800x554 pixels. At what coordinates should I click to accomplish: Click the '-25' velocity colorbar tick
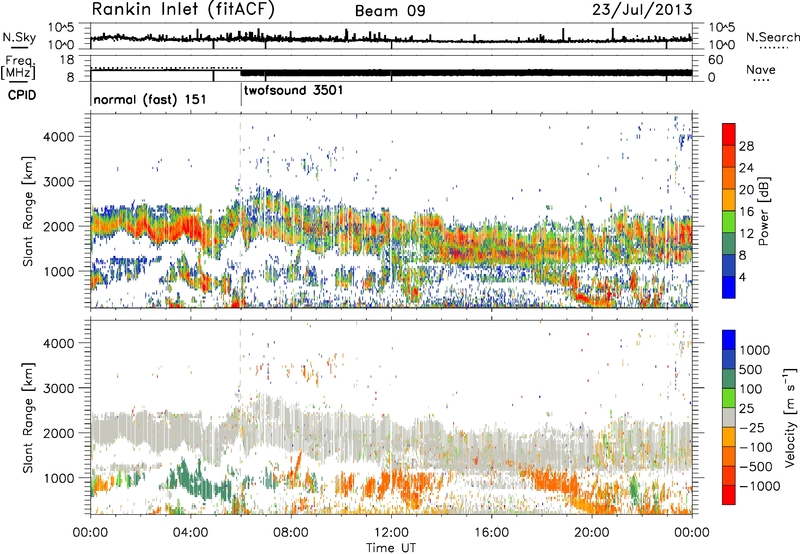[752, 427]
